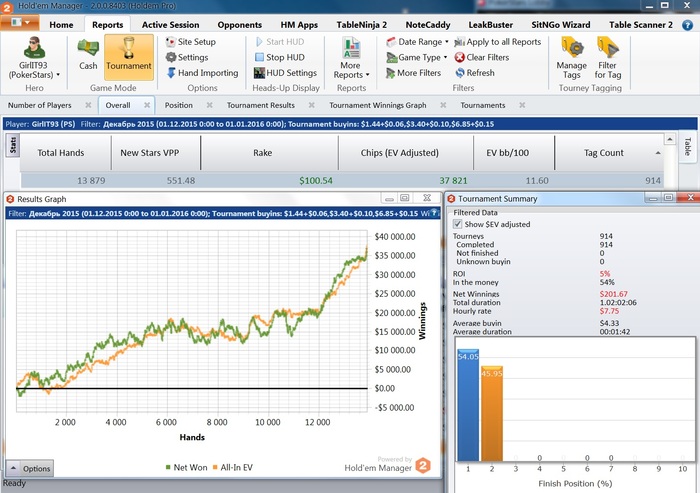The height and width of the screenshot is (493, 700).
Task: Click the blue first-place finish bar
Action: [468, 405]
